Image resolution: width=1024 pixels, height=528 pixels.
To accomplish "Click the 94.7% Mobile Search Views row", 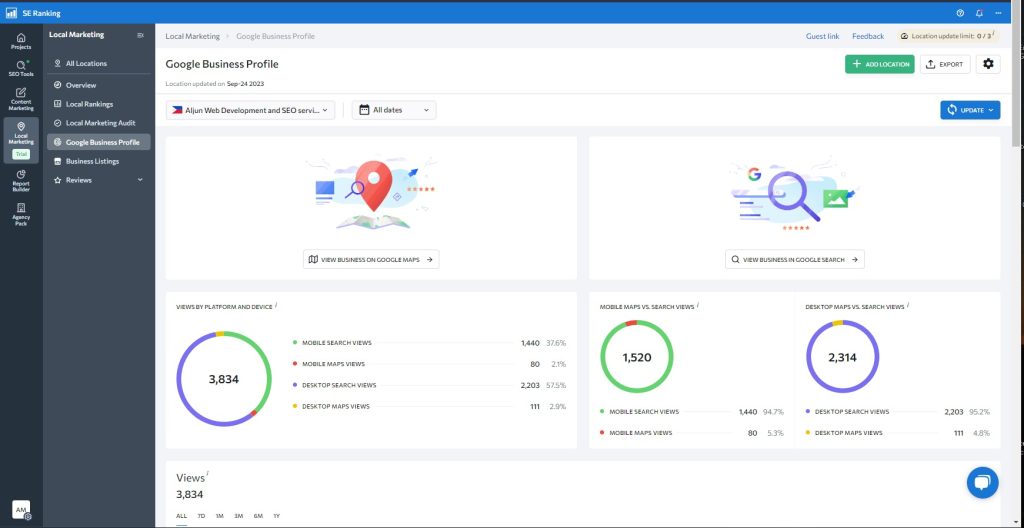I will pyautogui.click(x=692, y=412).
